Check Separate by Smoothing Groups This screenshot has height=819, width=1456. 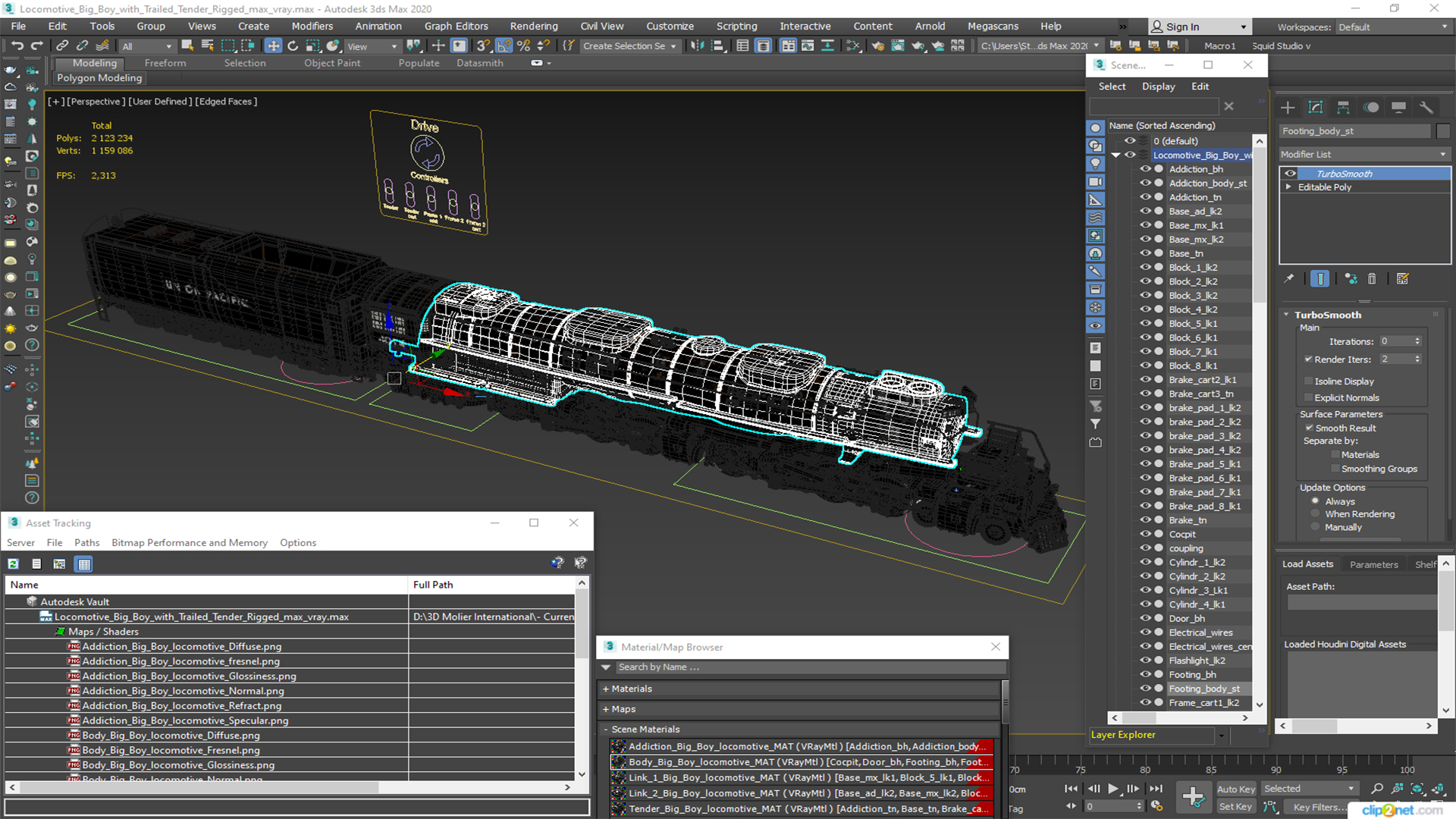point(1335,469)
